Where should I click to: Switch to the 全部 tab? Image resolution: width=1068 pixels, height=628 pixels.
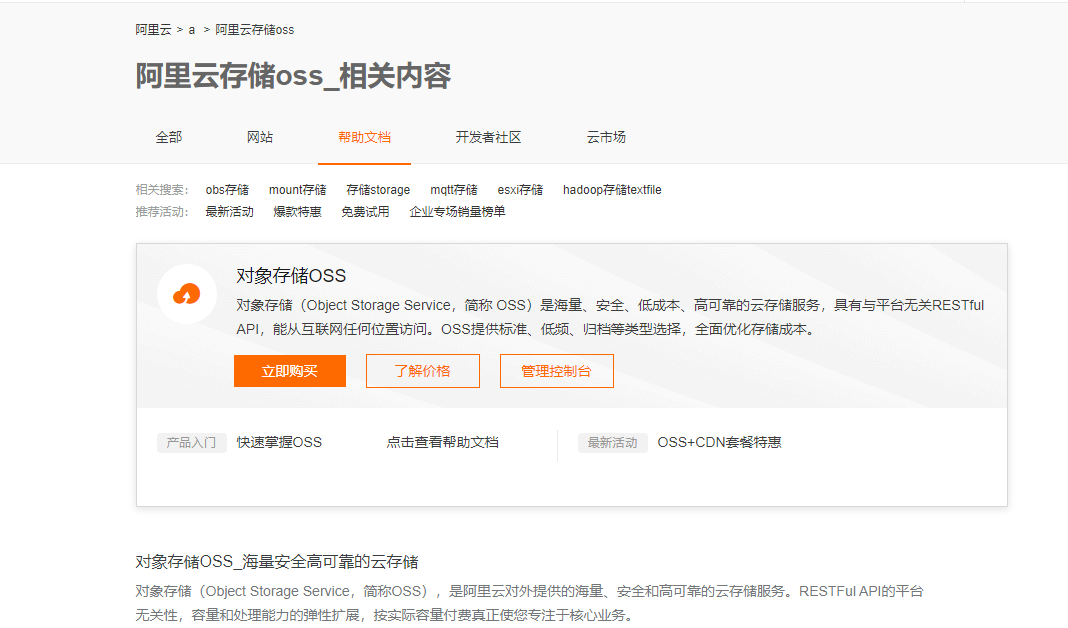169,137
